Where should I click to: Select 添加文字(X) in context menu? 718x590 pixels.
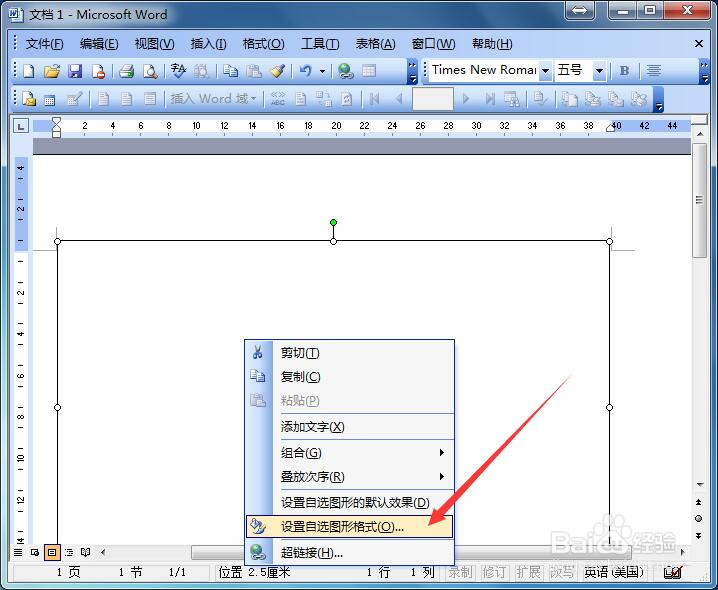point(350,427)
